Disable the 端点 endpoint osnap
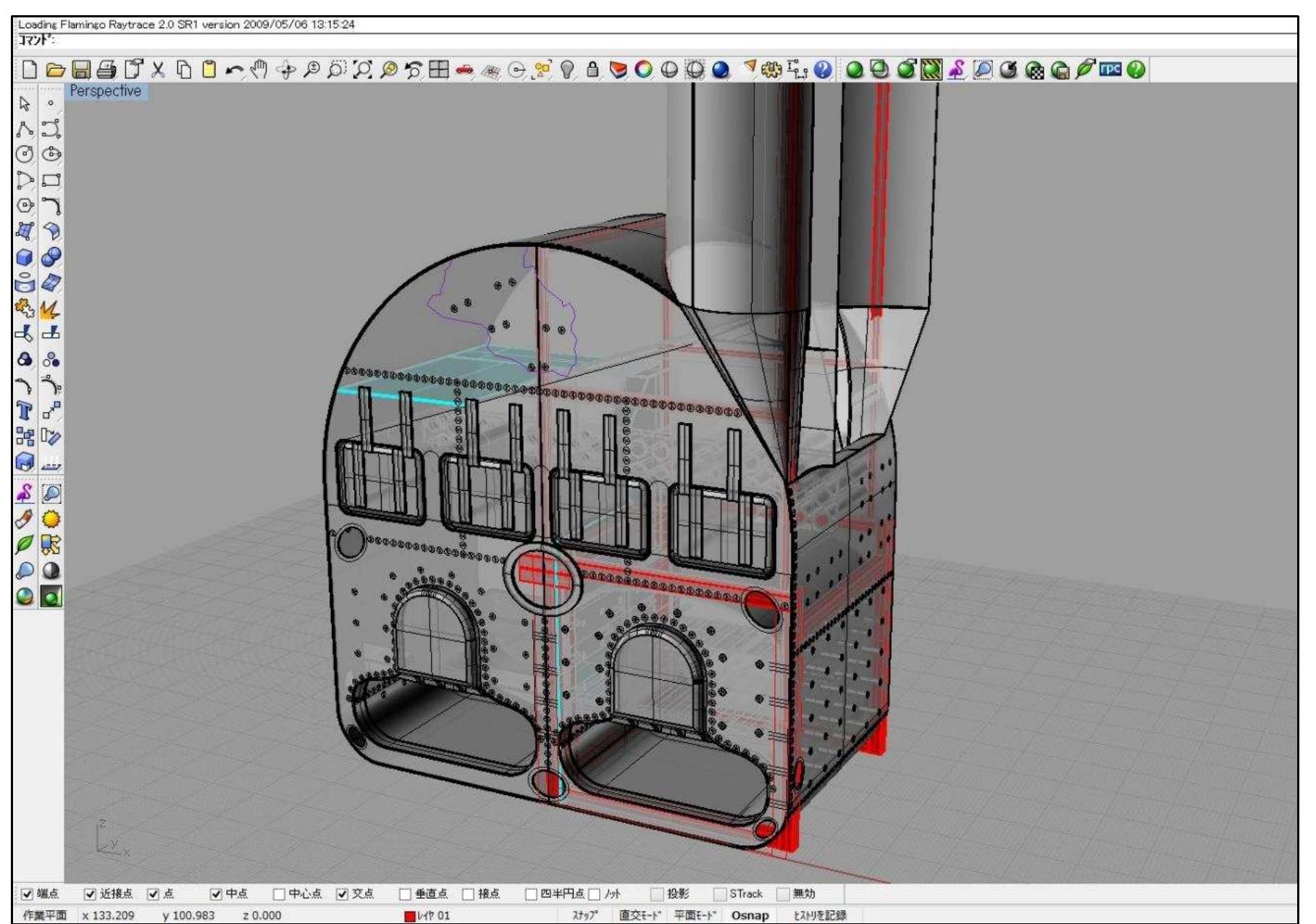Image resolution: width=1316 pixels, height=924 pixels. coord(27,895)
